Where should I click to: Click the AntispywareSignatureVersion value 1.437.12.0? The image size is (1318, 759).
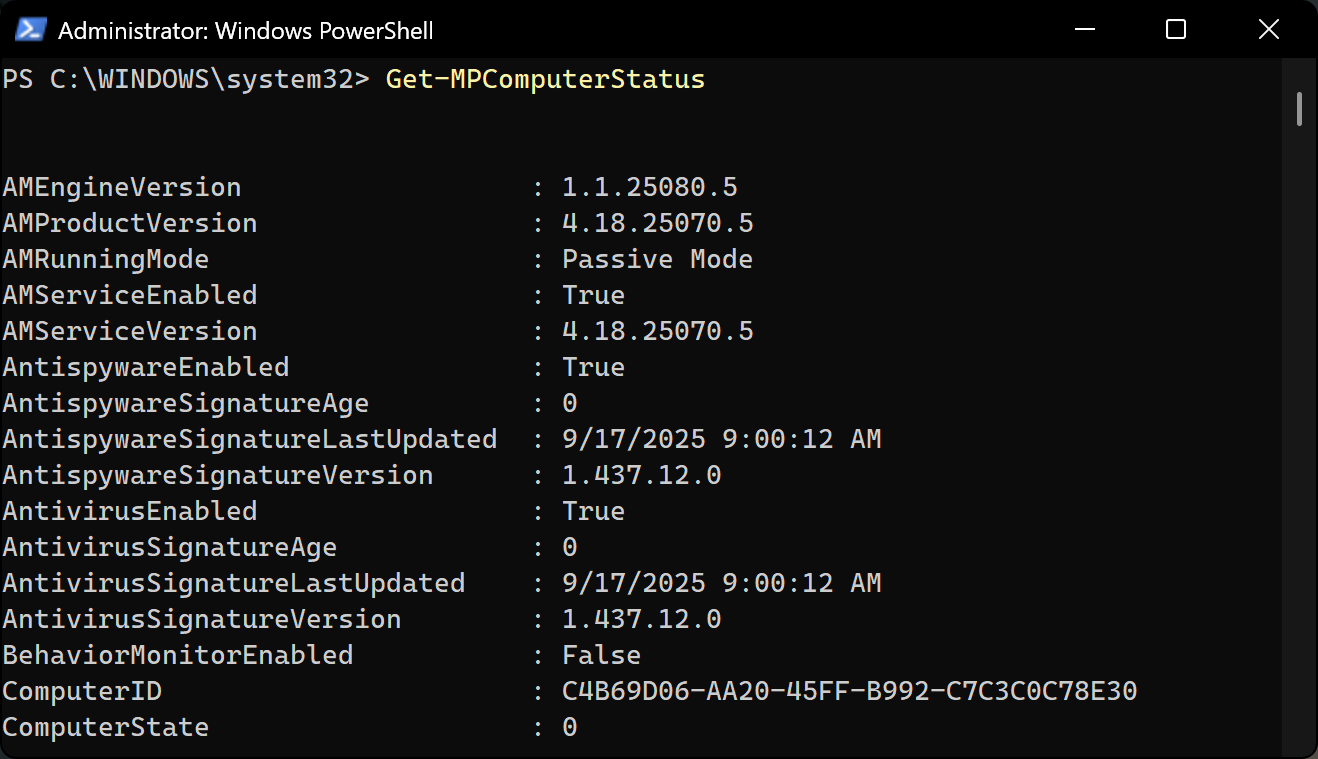(x=642, y=475)
